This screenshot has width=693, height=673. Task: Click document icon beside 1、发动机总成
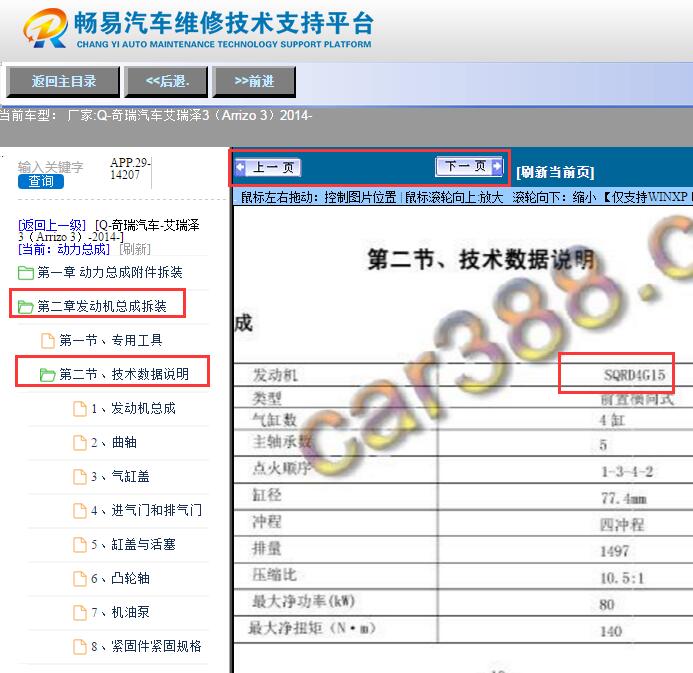pos(80,409)
